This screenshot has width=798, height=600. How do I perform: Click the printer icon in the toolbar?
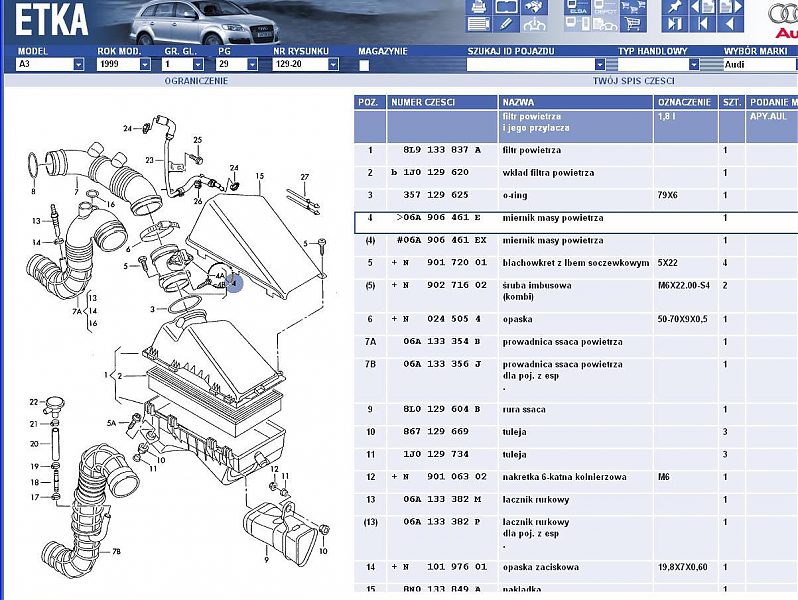[x=478, y=7]
